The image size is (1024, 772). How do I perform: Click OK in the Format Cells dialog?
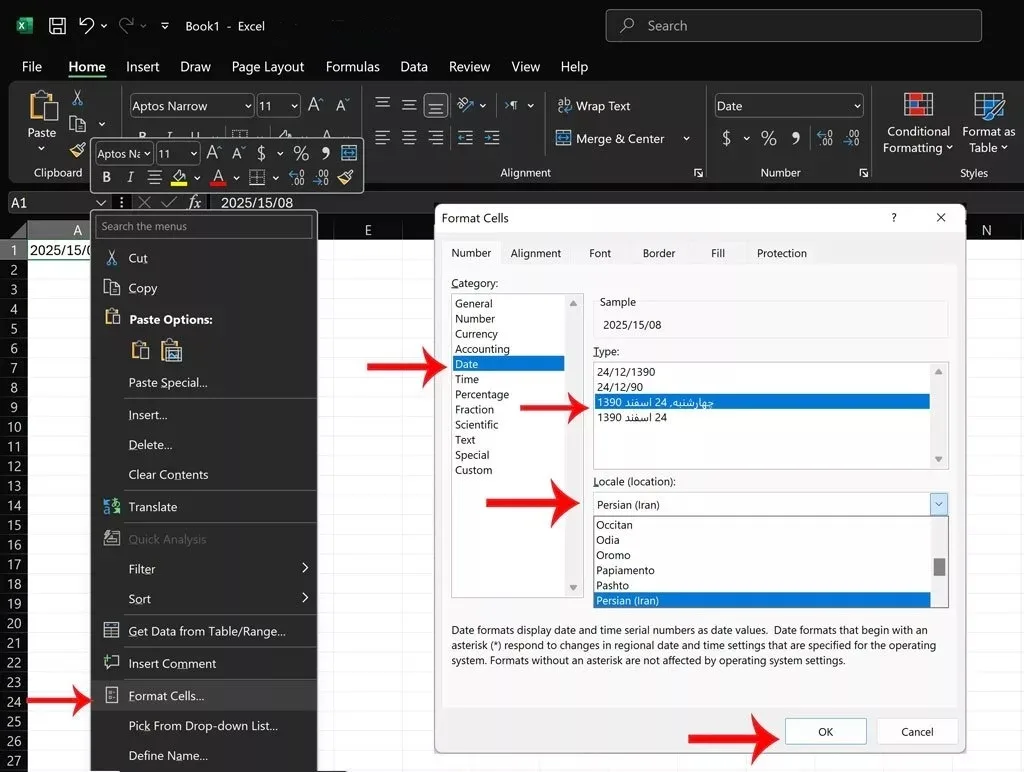(825, 732)
